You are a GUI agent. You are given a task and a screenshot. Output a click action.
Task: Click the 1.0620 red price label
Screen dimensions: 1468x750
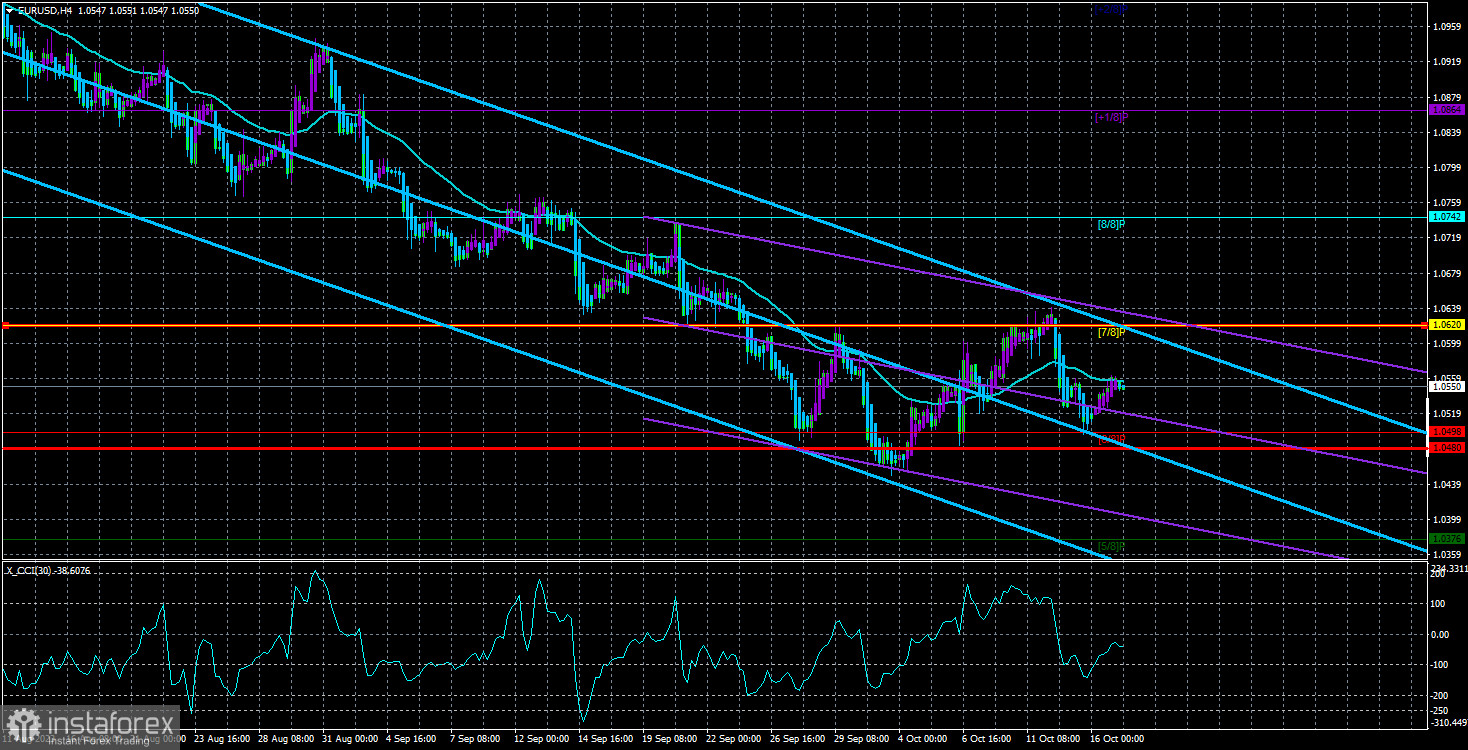point(1447,325)
